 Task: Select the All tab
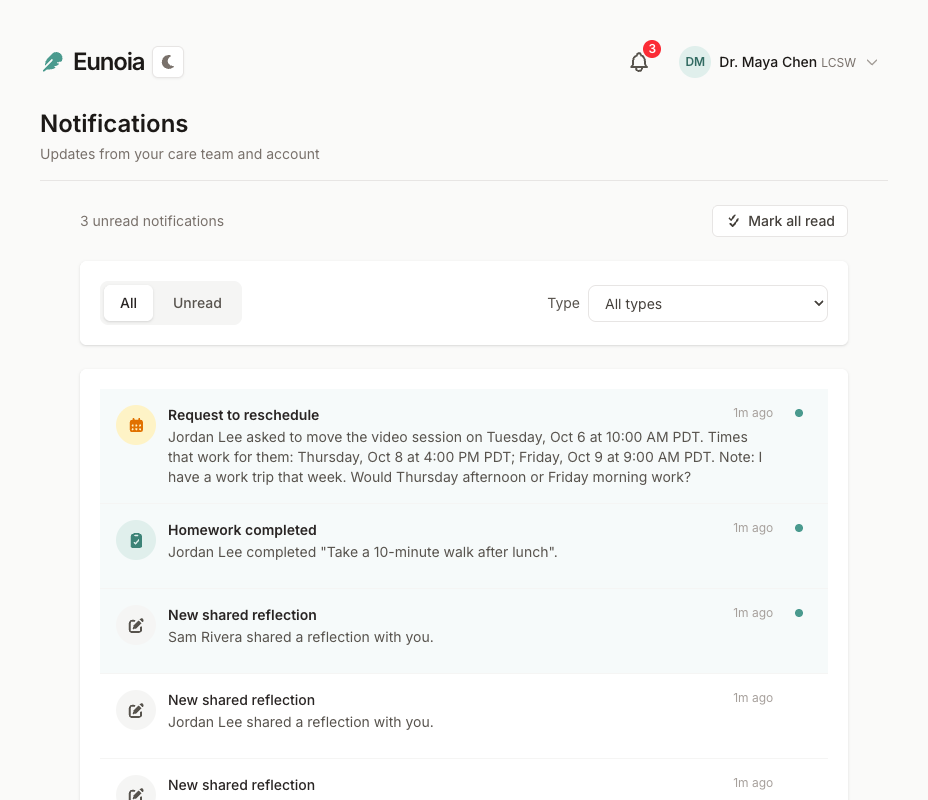pyautogui.click(x=128, y=303)
